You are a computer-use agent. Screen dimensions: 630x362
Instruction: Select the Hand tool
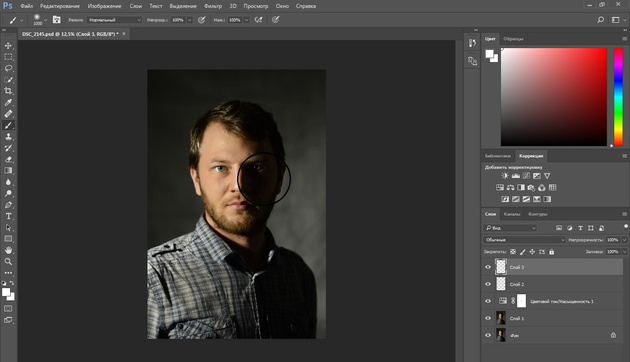pos(8,250)
